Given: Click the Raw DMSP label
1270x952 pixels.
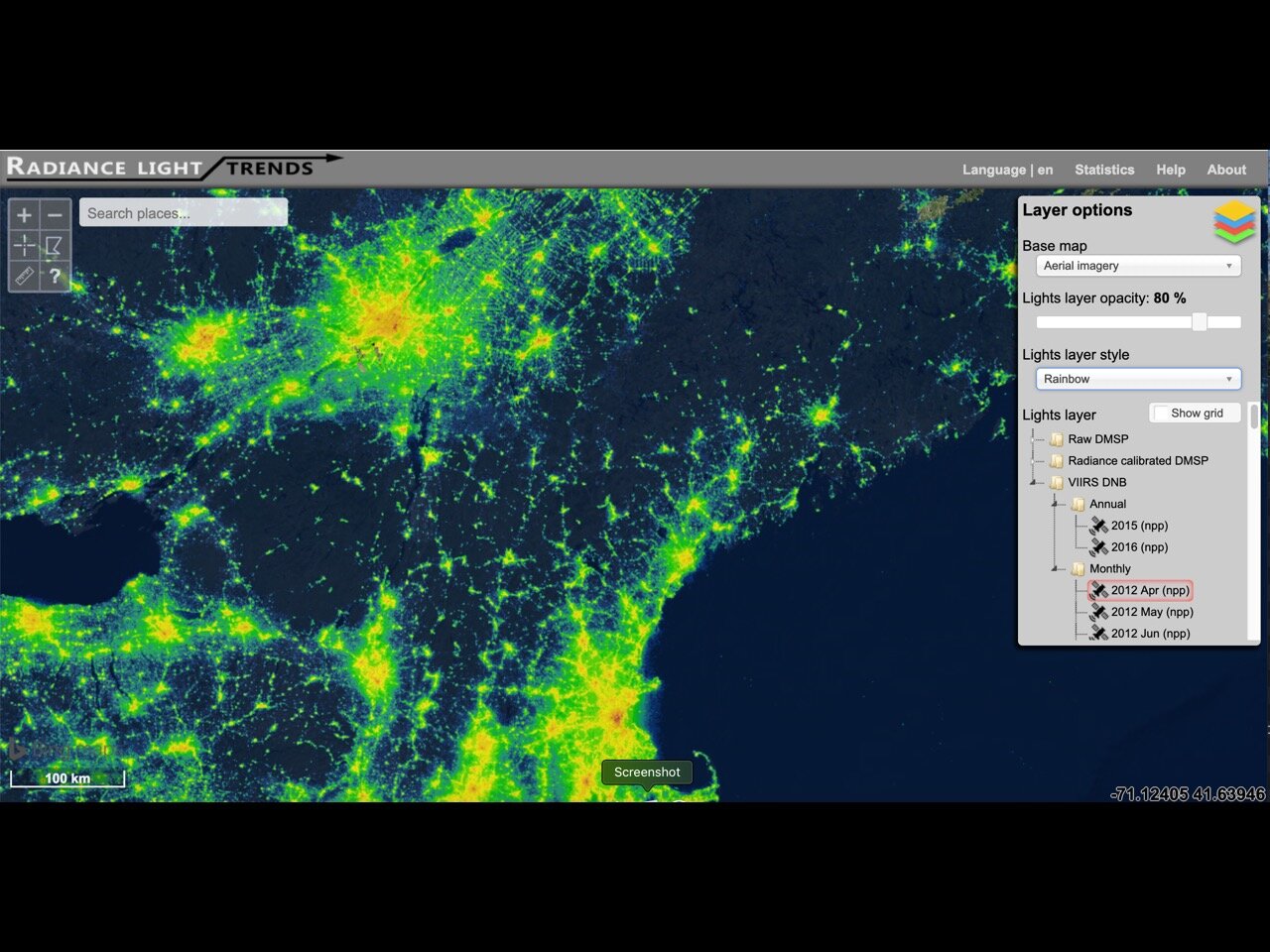Looking at the screenshot, I should (x=1098, y=439).
